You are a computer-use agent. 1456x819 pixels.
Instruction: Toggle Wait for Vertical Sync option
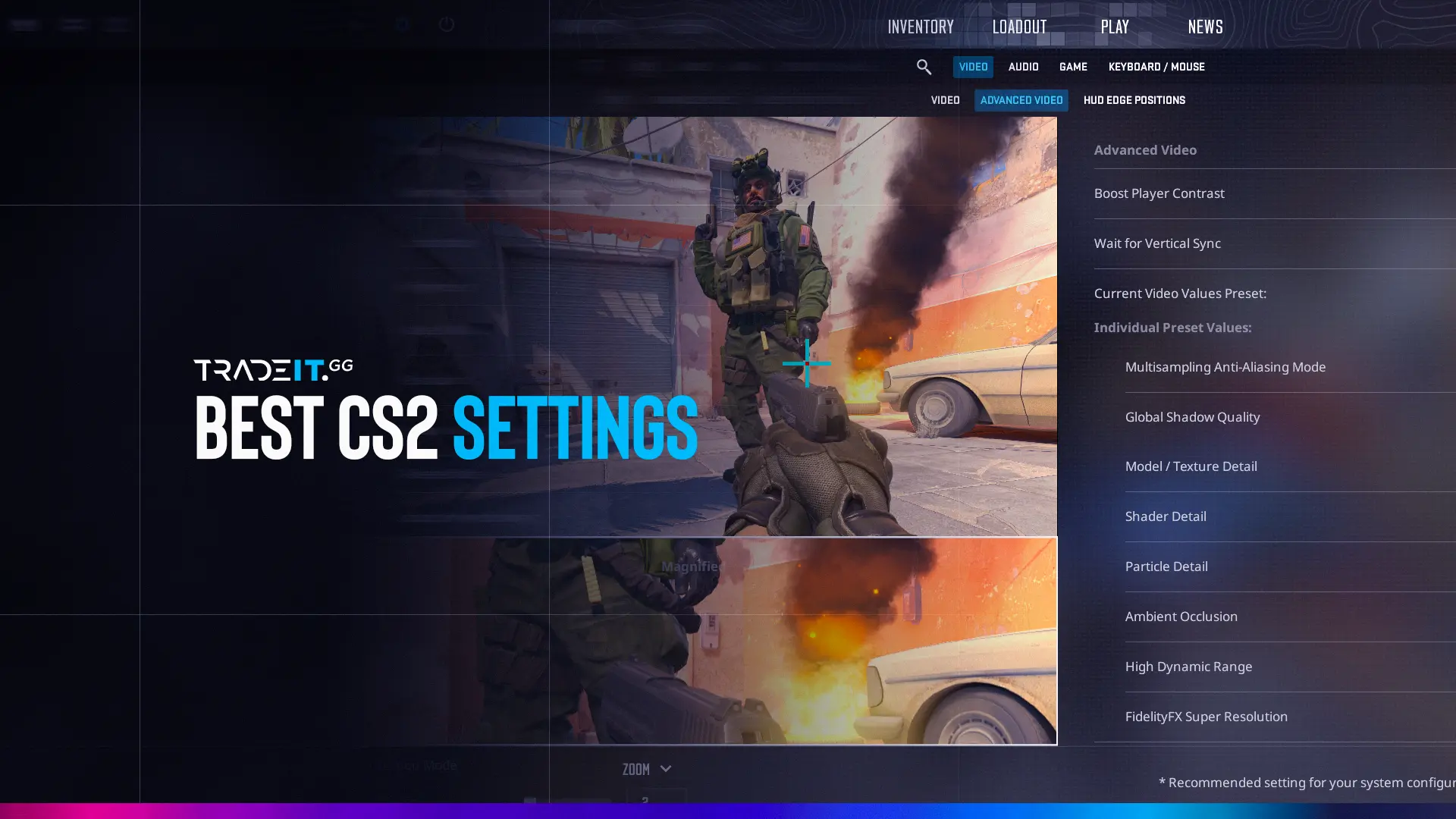click(1157, 243)
